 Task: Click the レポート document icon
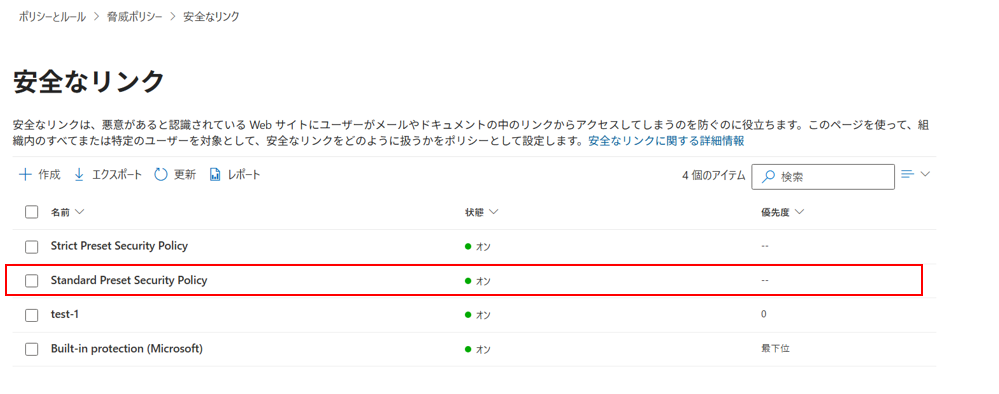coord(215,175)
